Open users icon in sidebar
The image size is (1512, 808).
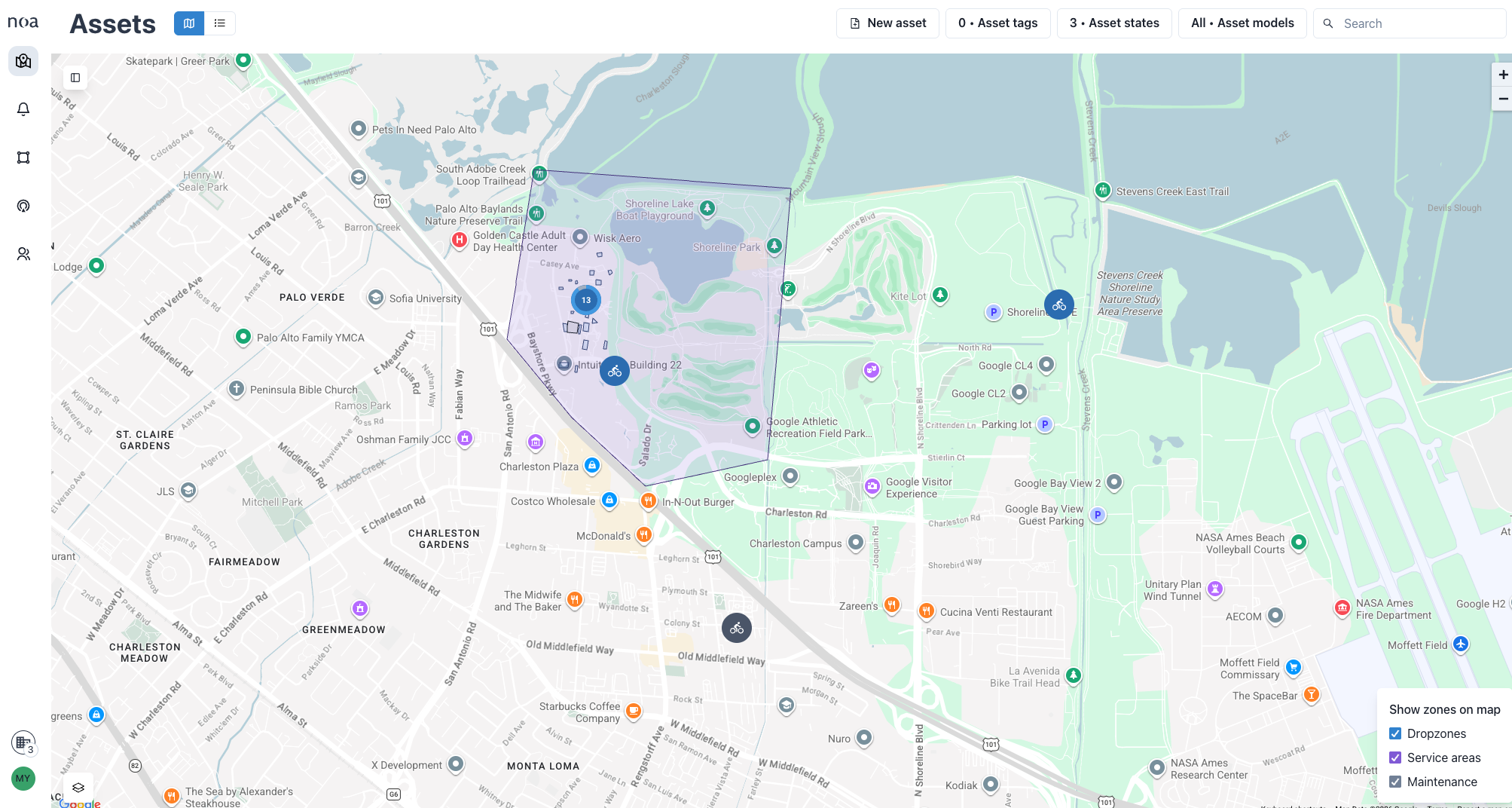[23, 254]
